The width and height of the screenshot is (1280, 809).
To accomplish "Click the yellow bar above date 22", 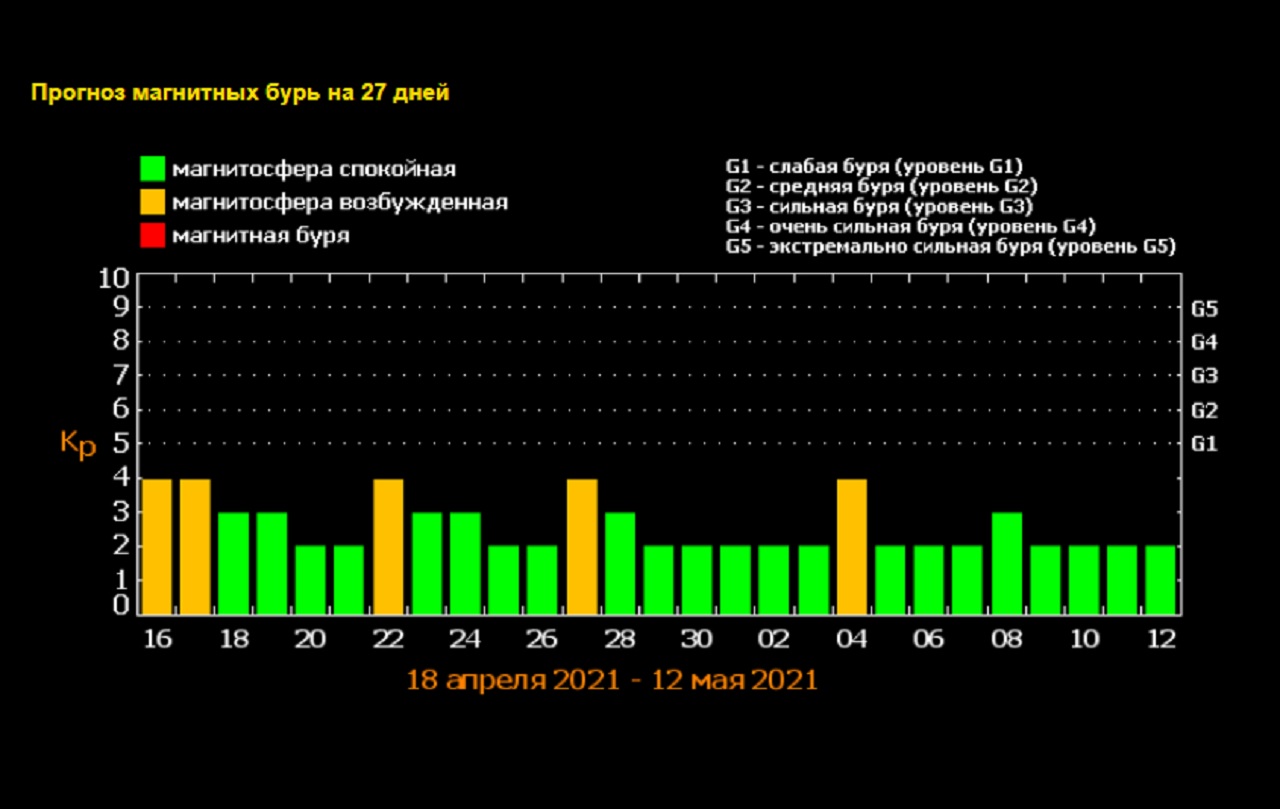I will pyautogui.click(x=388, y=547).
